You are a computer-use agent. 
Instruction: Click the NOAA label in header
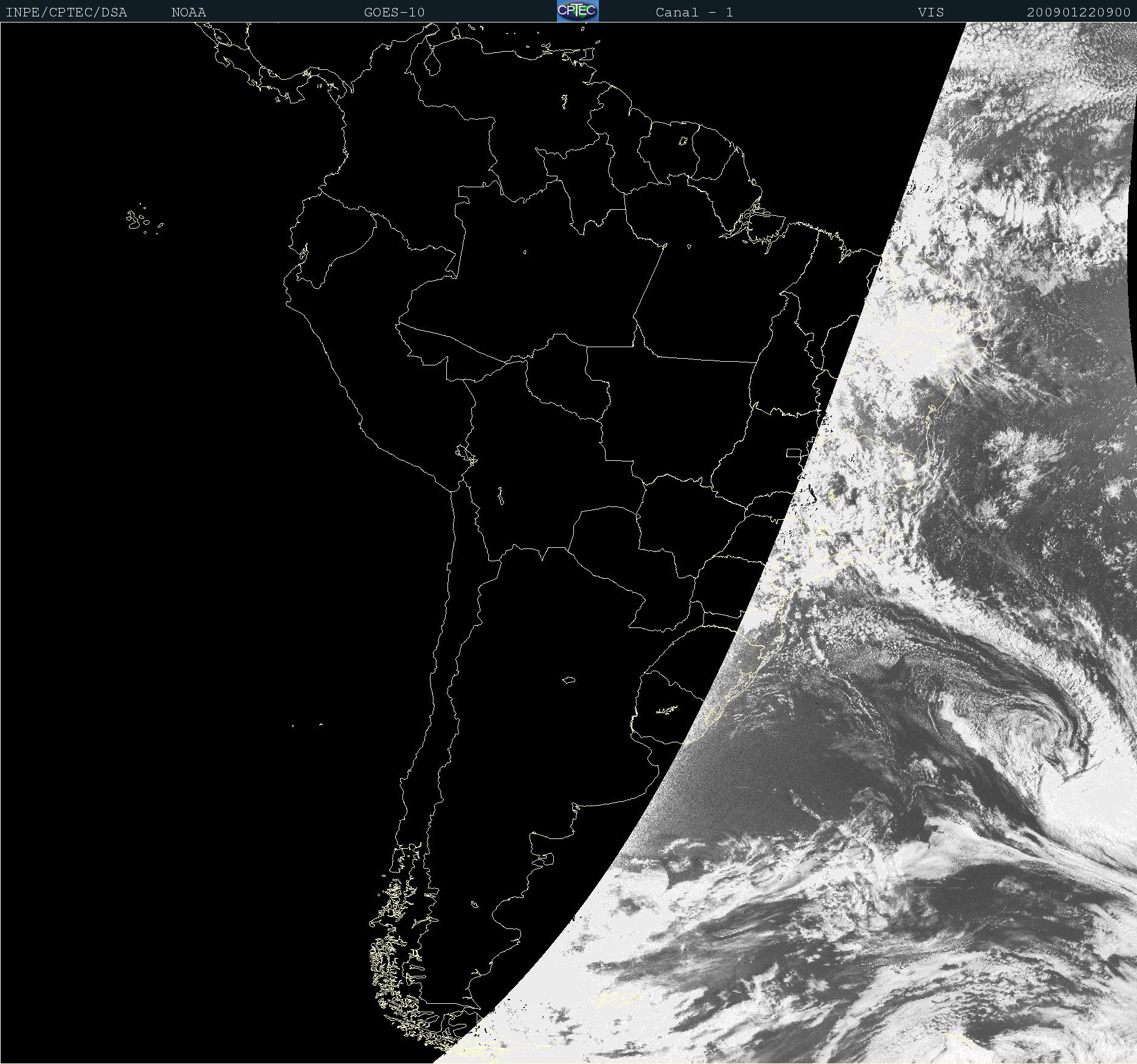click(188, 12)
